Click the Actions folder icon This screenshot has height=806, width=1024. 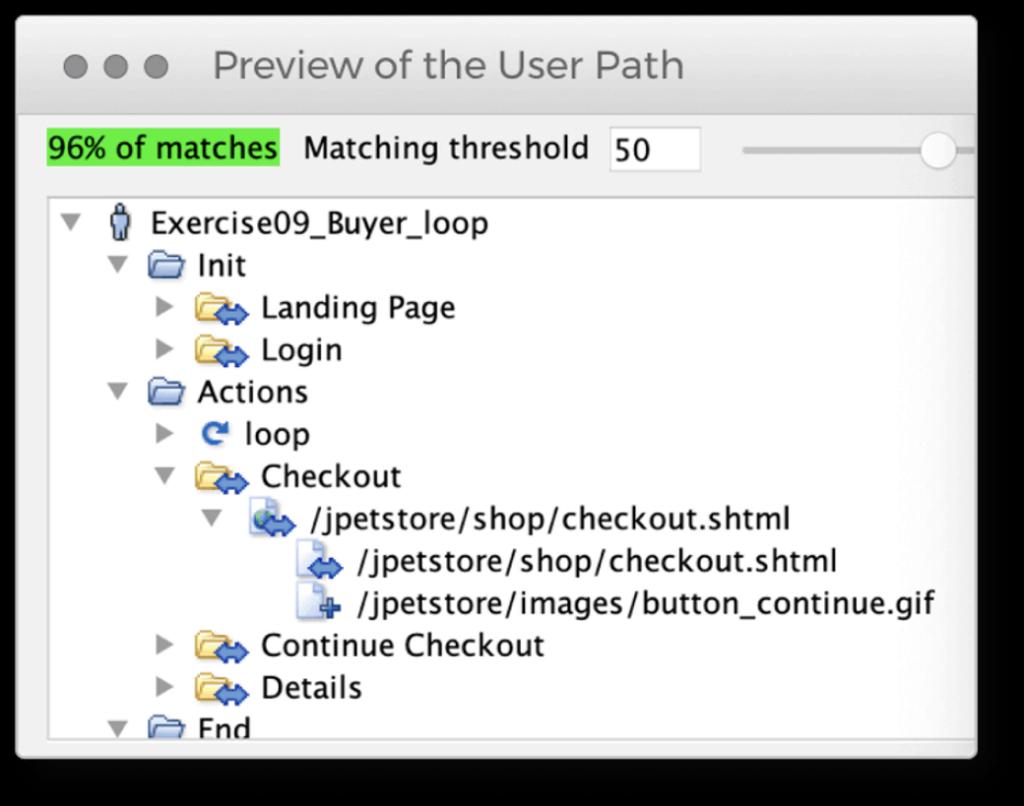click(166, 392)
